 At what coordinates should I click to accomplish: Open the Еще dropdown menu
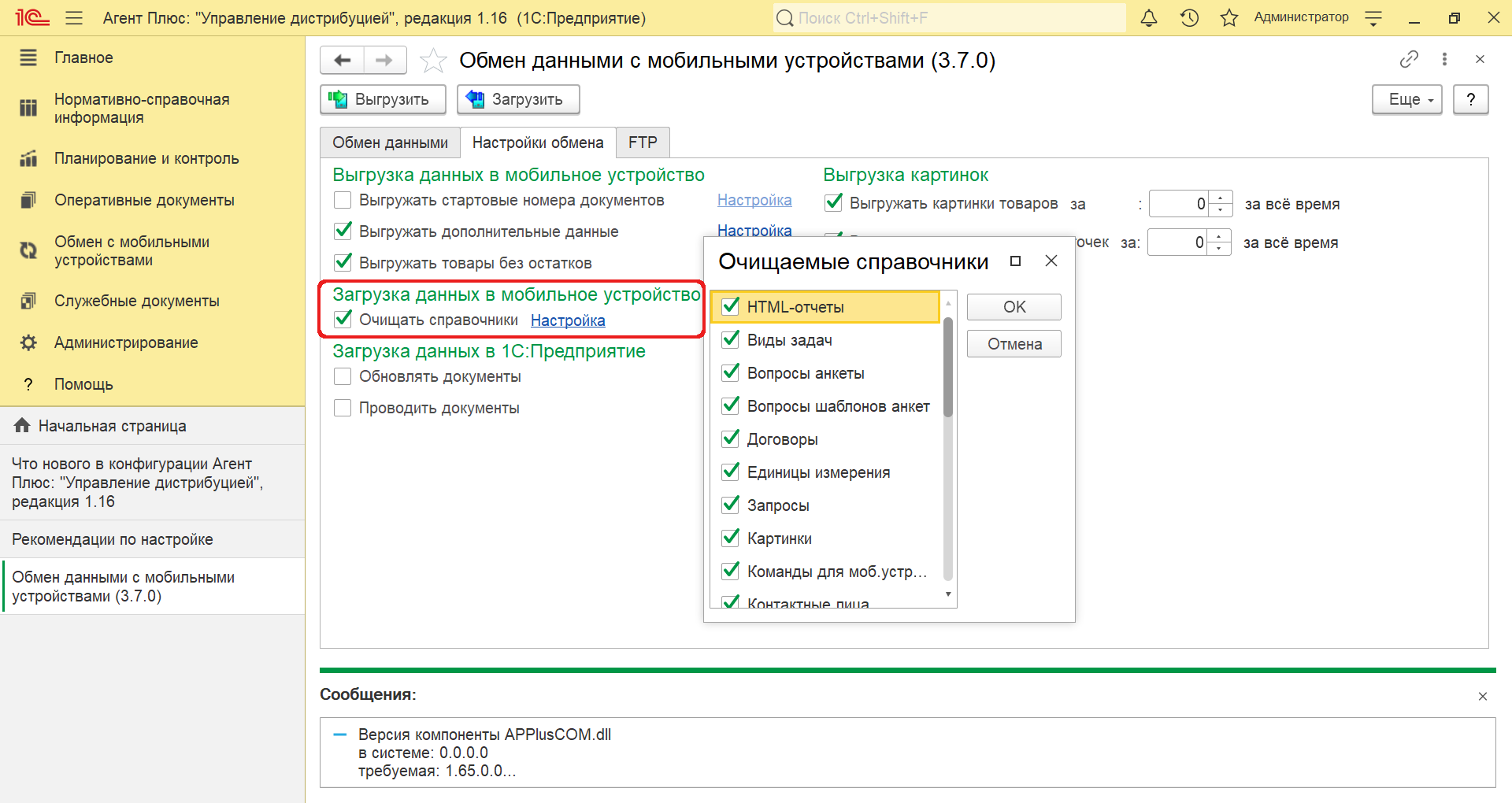[1407, 99]
